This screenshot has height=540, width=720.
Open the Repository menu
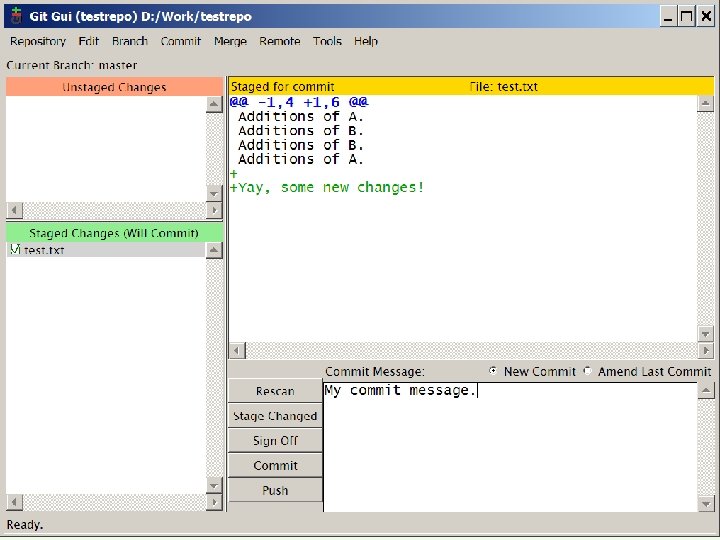pyautogui.click(x=38, y=41)
